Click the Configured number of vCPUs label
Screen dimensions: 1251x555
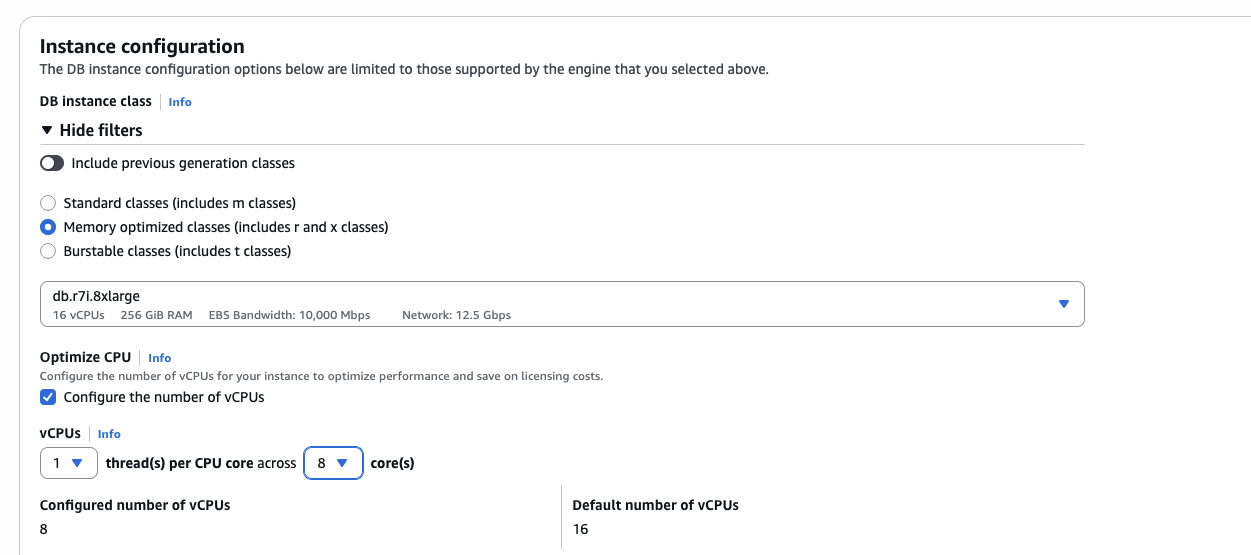135,505
